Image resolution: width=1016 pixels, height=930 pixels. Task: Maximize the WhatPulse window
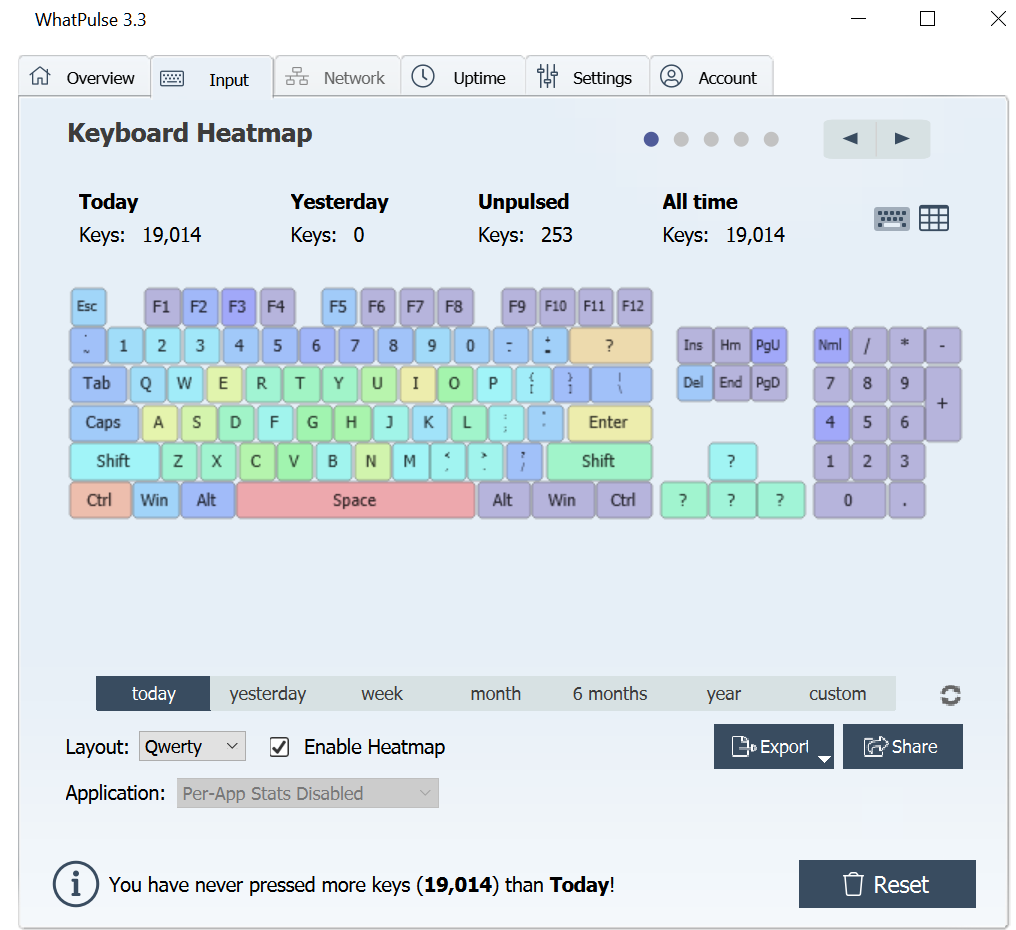point(927,19)
